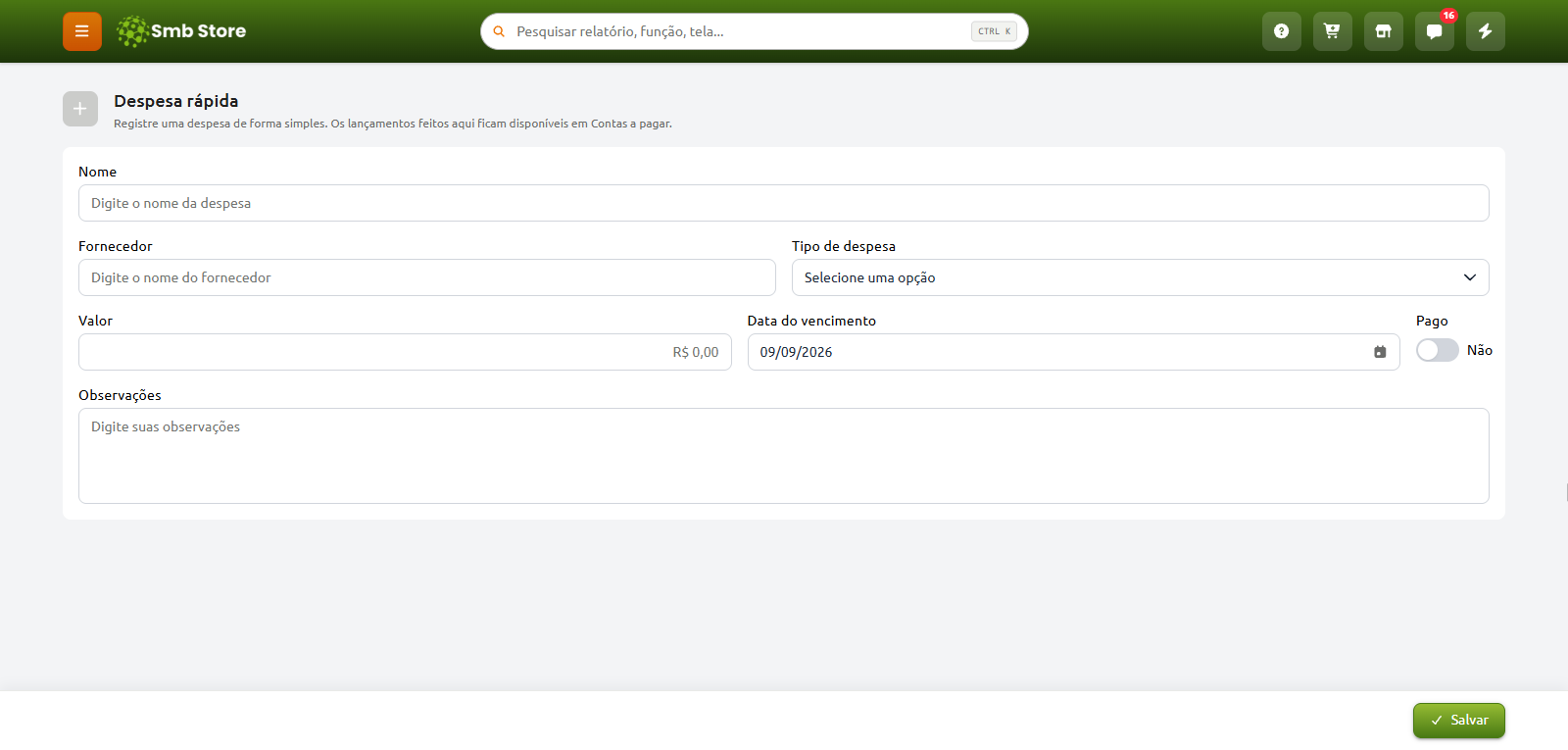The width and height of the screenshot is (1568, 750).
Task: Click the Data do vencimento label
Action: pos(812,321)
